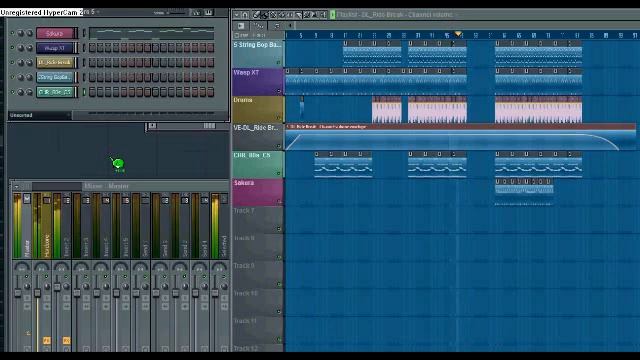Click the Selected mixer track strip
The width and height of the screenshot is (640, 360).
click(x=220, y=226)
